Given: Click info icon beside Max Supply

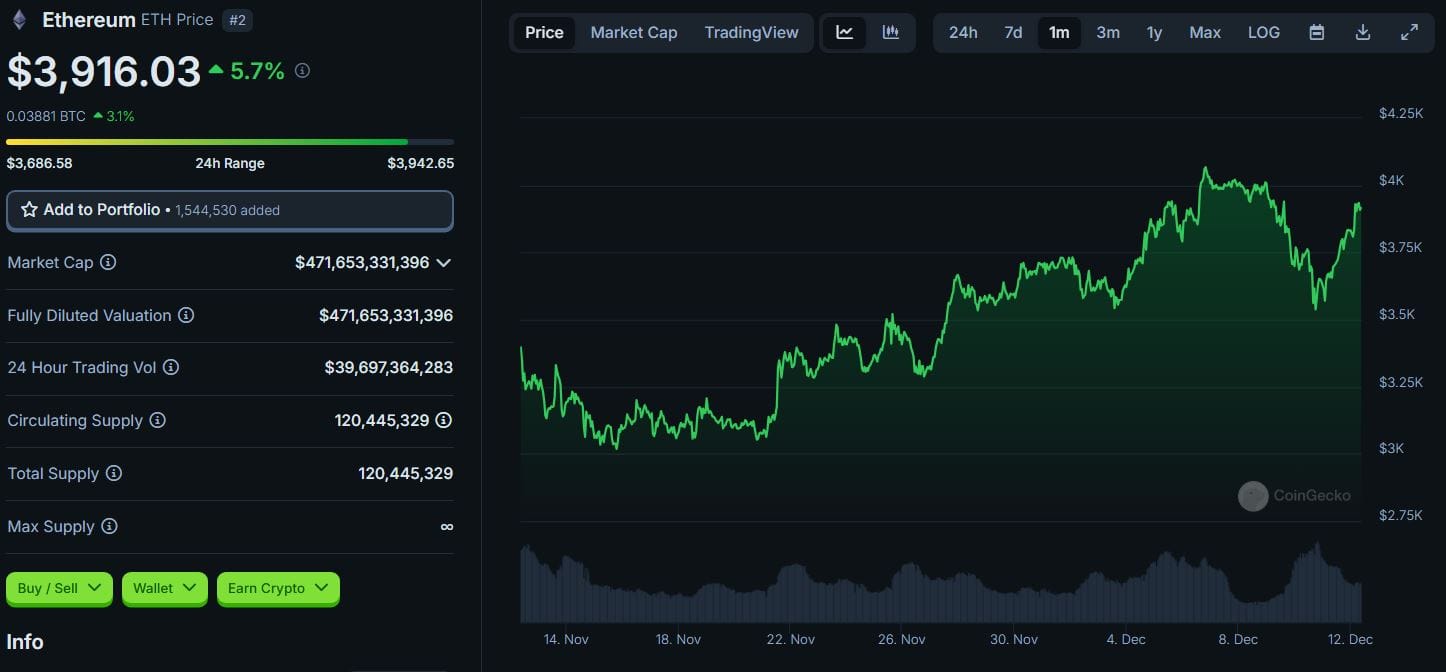Looking at the screenshot, I should click(110, 526).
